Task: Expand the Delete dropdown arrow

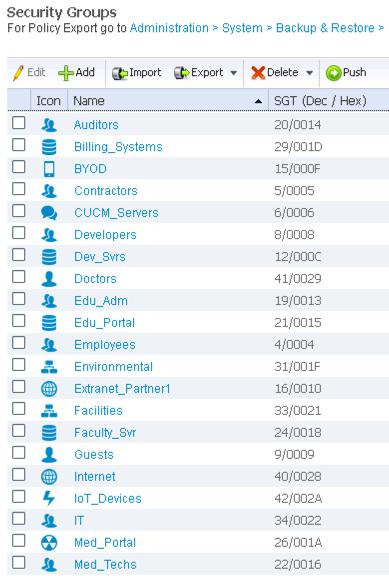Action: pos(310,73)
